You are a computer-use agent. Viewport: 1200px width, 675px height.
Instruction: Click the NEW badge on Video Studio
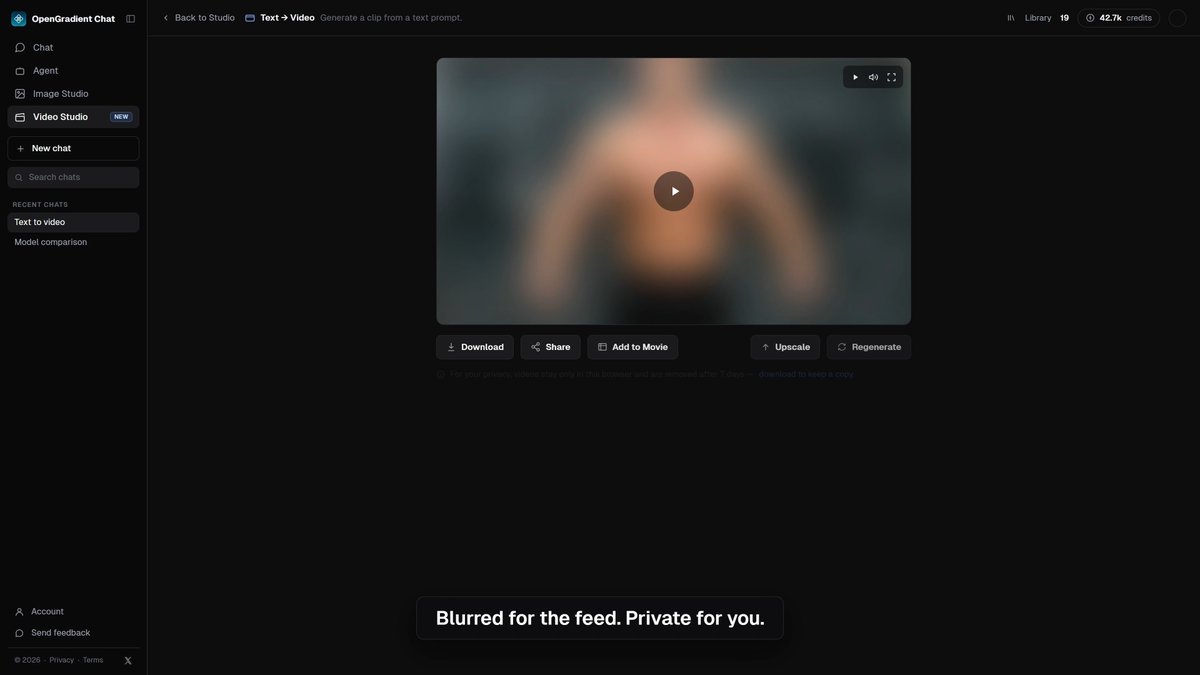[x=121, y=117]
